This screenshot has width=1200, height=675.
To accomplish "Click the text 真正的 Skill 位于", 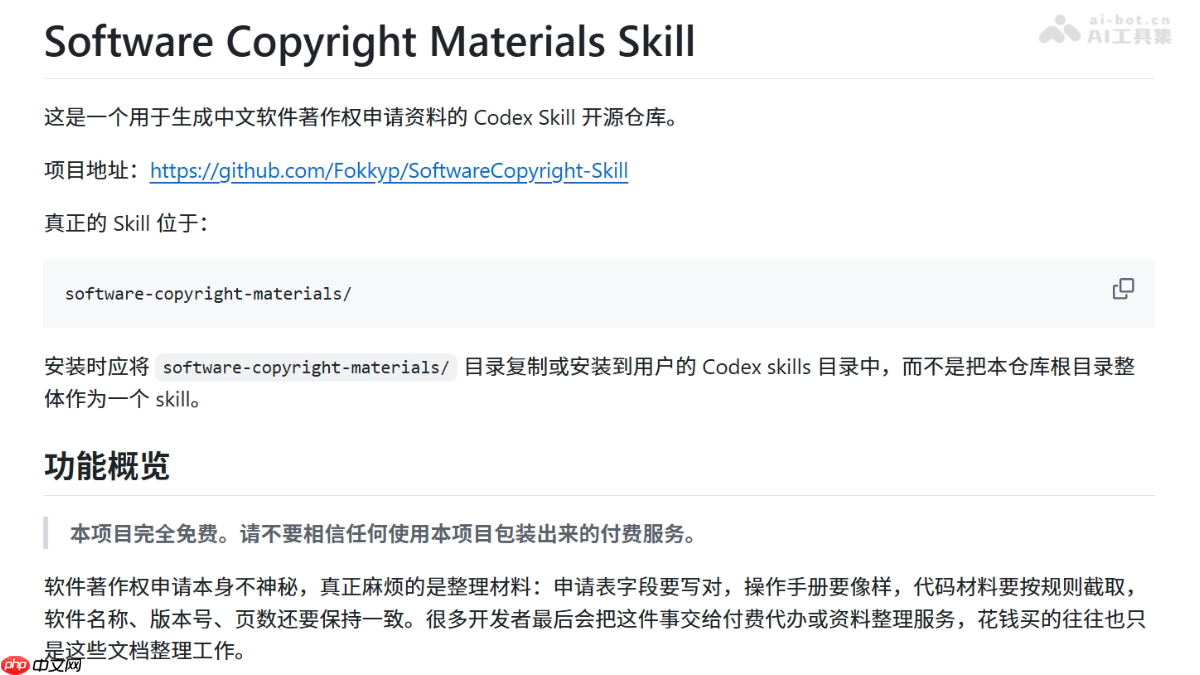I will (127, 223).
